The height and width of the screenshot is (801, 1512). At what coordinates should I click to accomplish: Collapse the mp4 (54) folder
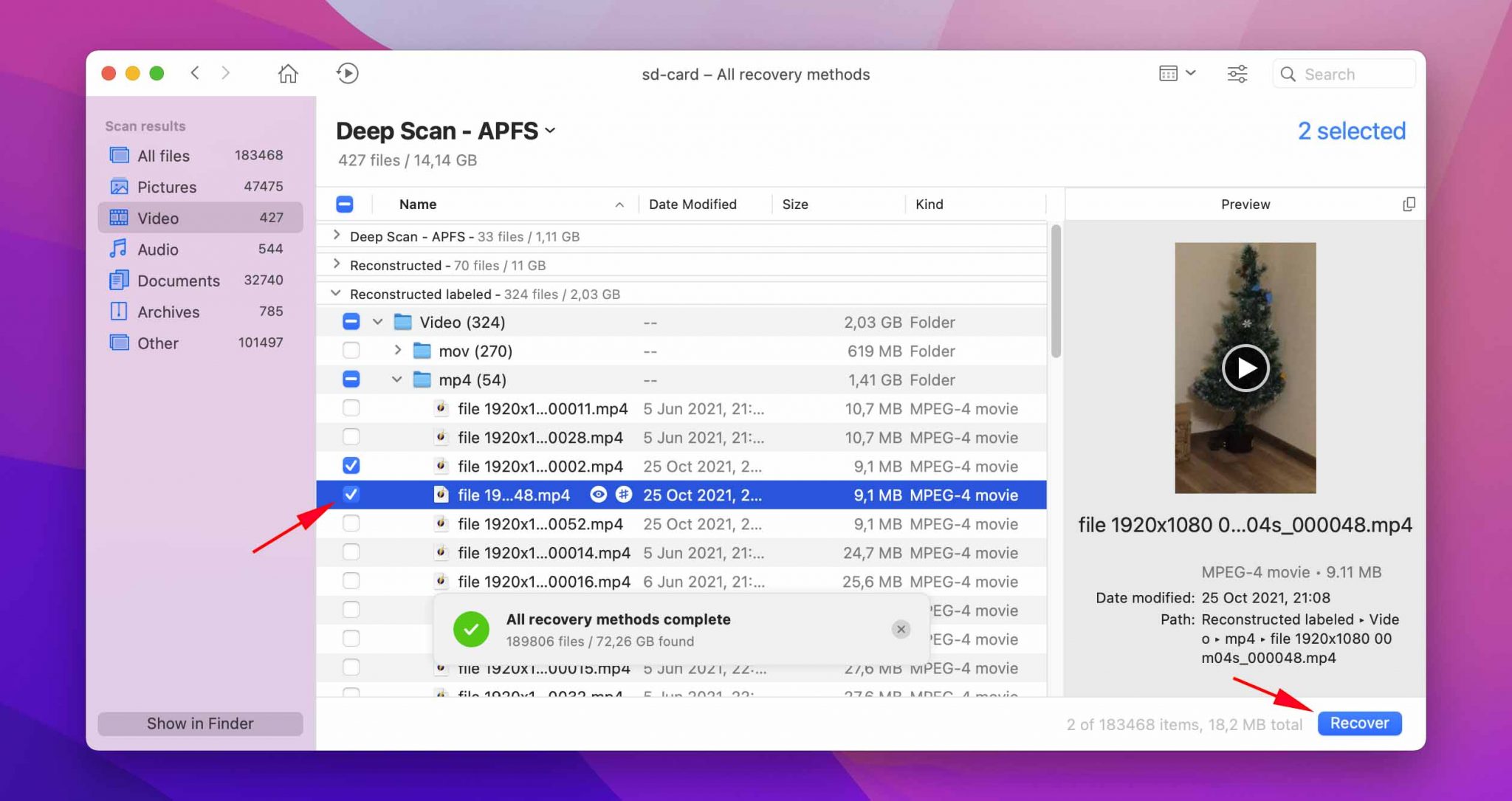396,379
